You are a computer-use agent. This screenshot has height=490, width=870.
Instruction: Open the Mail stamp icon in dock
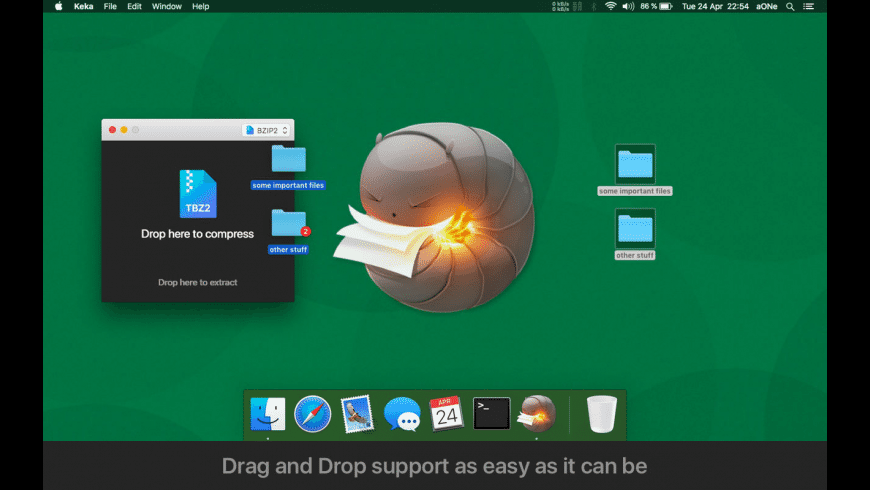[x=357, y=413]
